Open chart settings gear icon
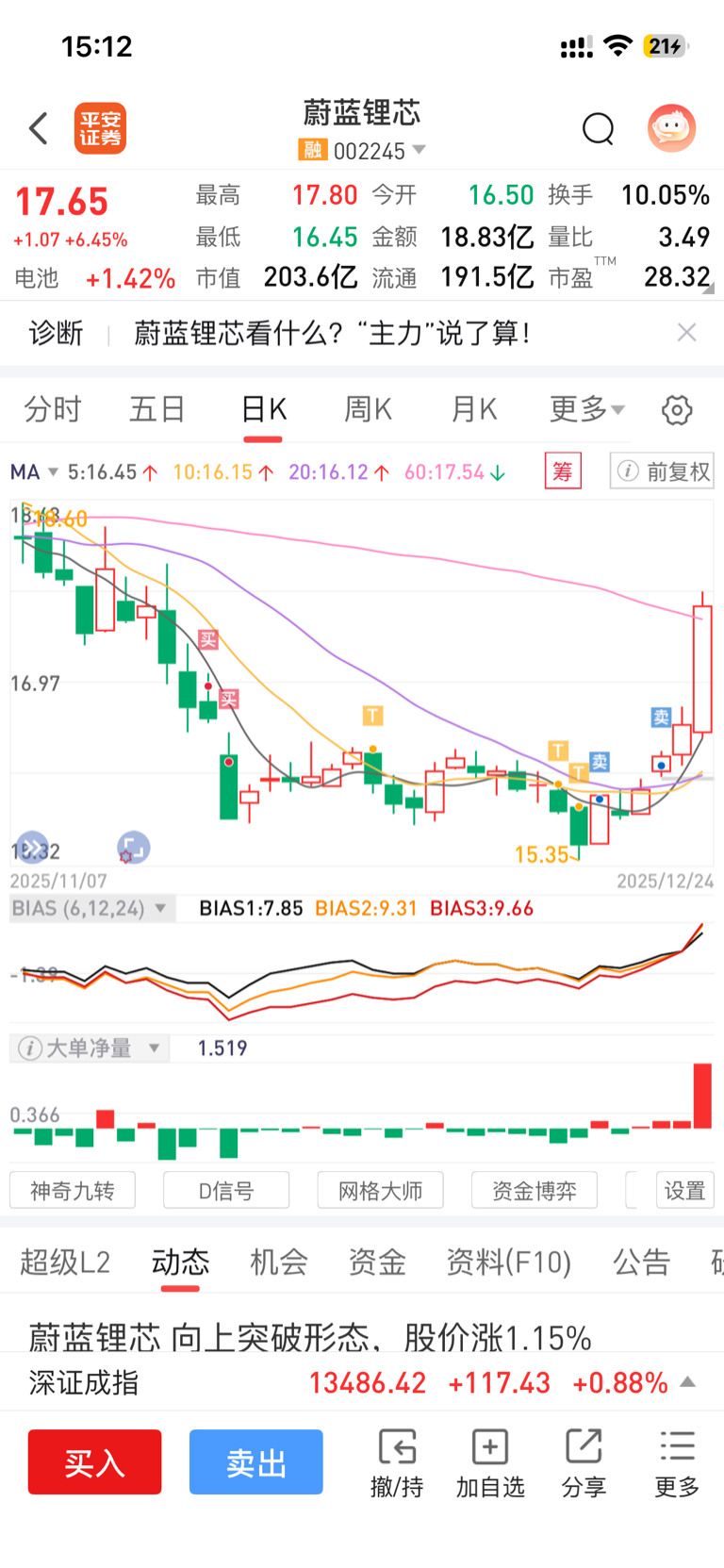 (x=677, y=410)
